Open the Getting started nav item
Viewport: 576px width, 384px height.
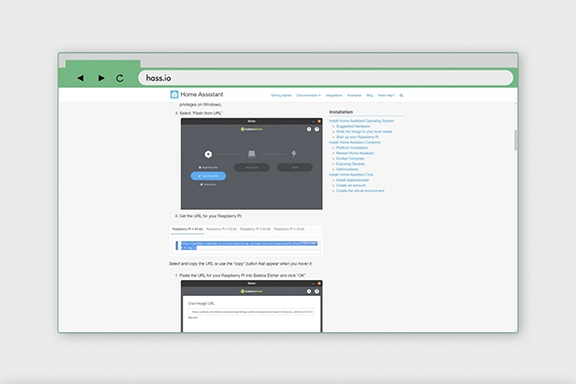(281, 95)
